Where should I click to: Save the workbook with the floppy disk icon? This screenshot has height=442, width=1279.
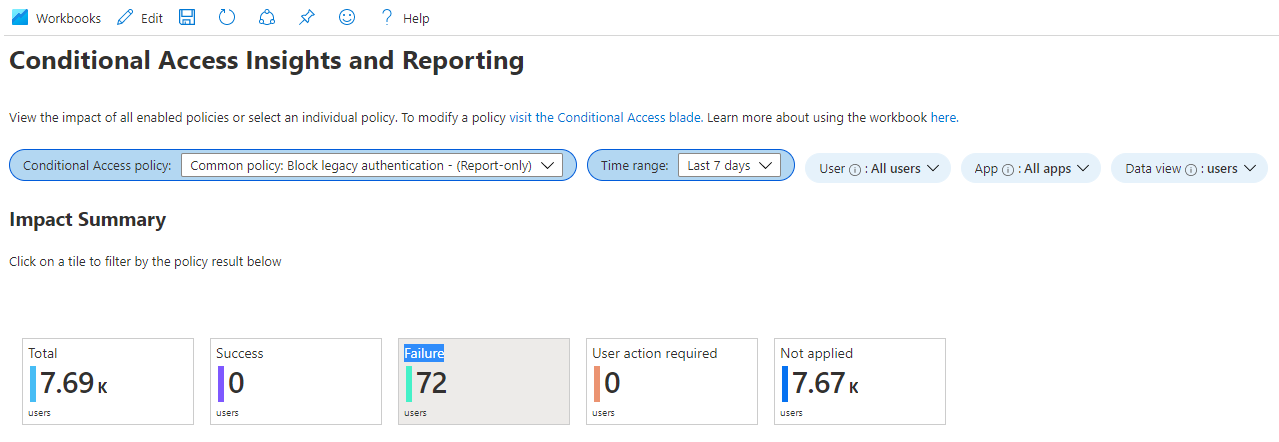tap(186, 18)
